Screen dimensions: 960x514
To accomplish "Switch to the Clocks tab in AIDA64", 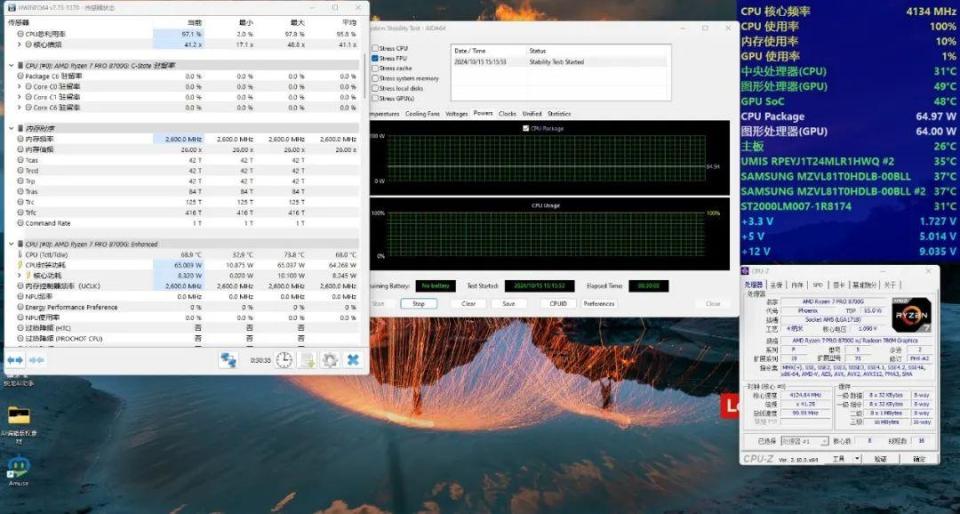I will [x=507, y=114].
